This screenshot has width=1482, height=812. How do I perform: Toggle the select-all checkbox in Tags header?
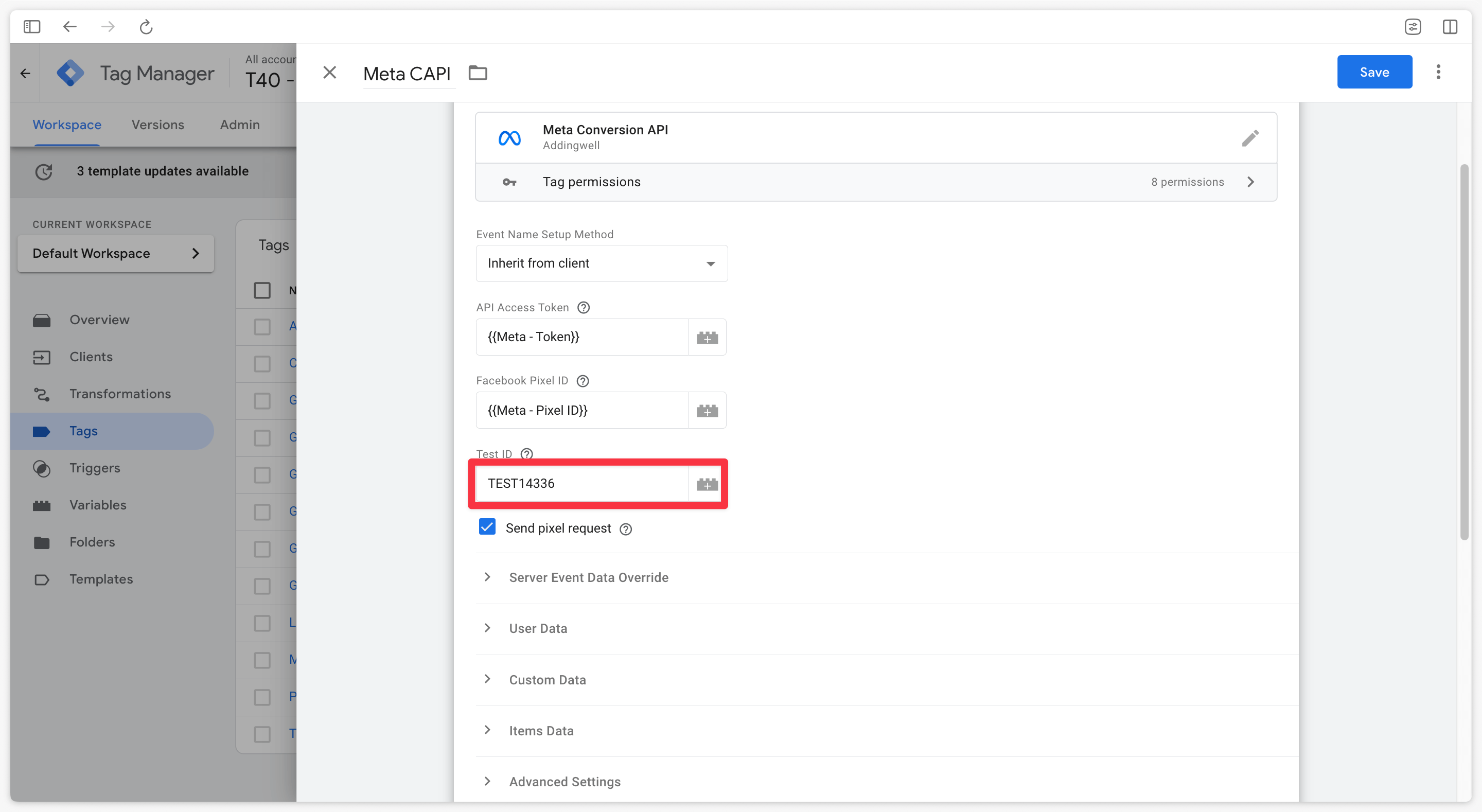tap(262, 290)
